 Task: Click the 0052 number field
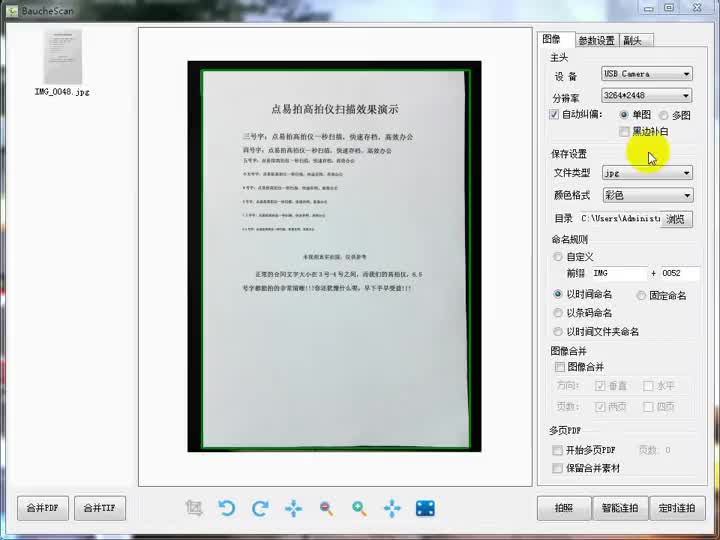pyautogui.click(x=679, y=273)
